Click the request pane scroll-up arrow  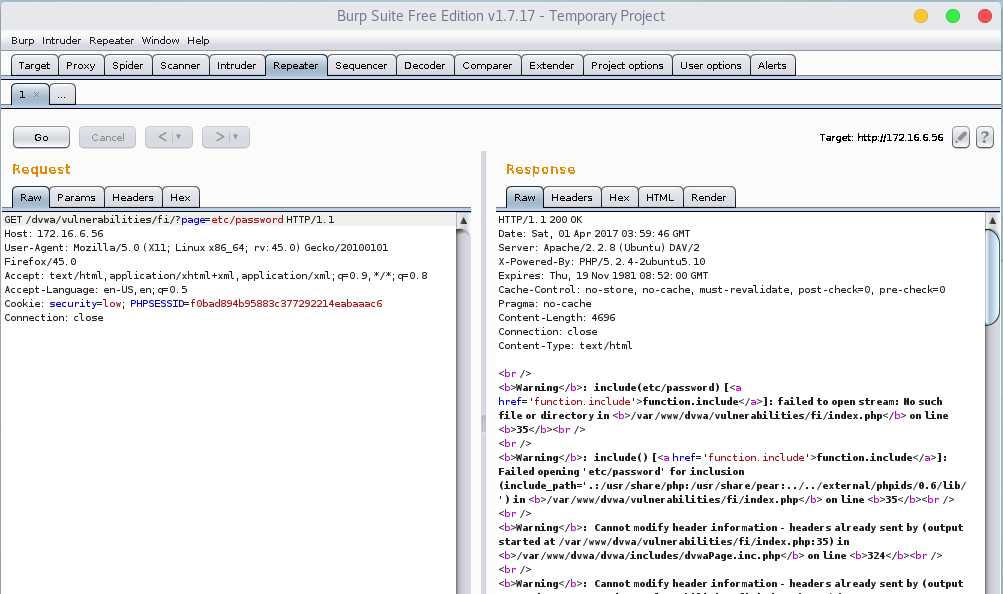[463, 221]
